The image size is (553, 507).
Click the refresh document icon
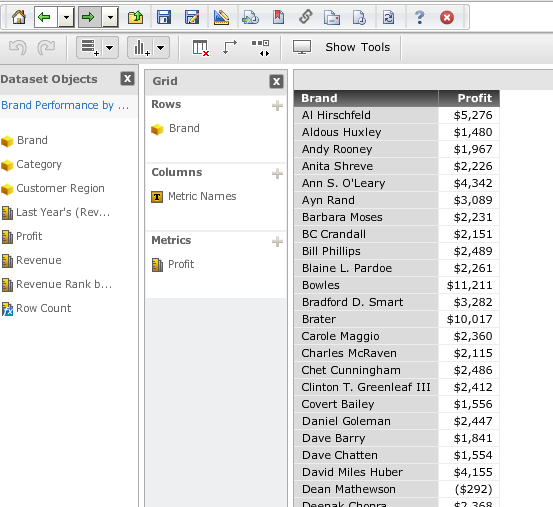[388, 17]
